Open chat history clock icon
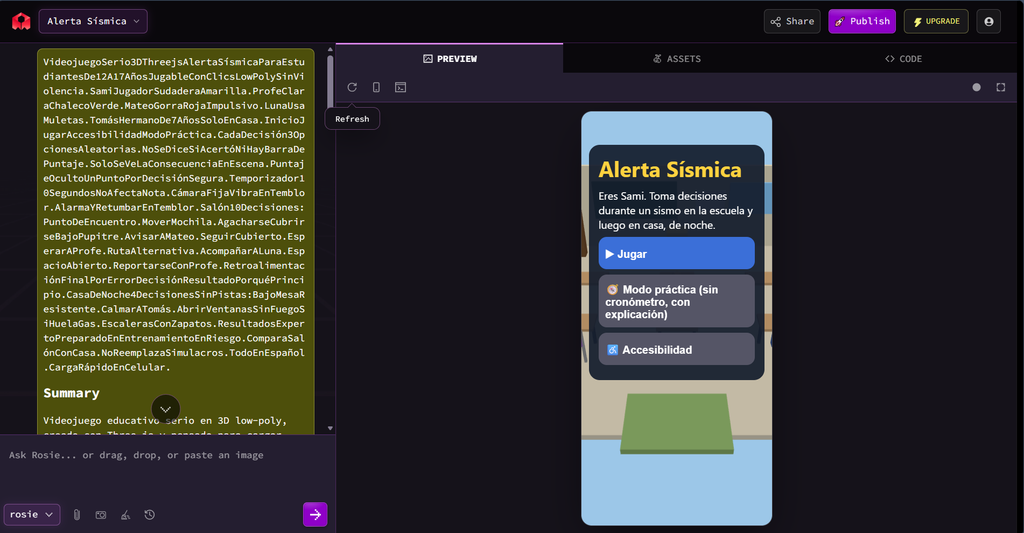This screenshot has height=533, width=1024. tap(150, 515)
